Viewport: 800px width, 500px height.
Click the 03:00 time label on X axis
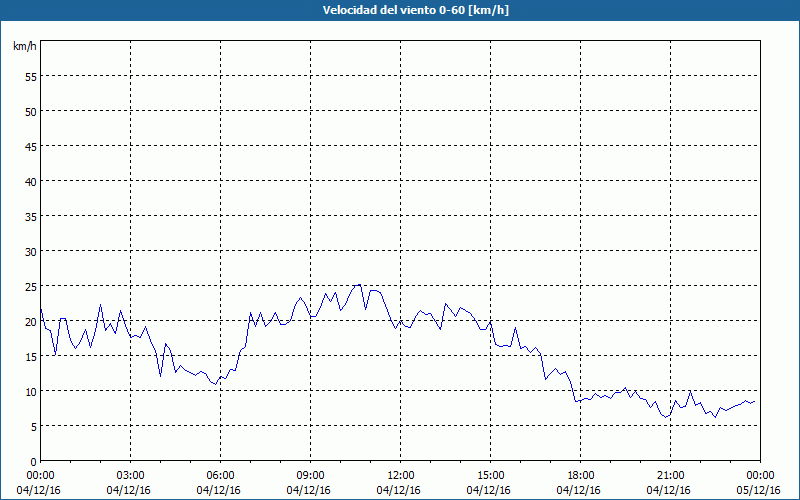131,476
